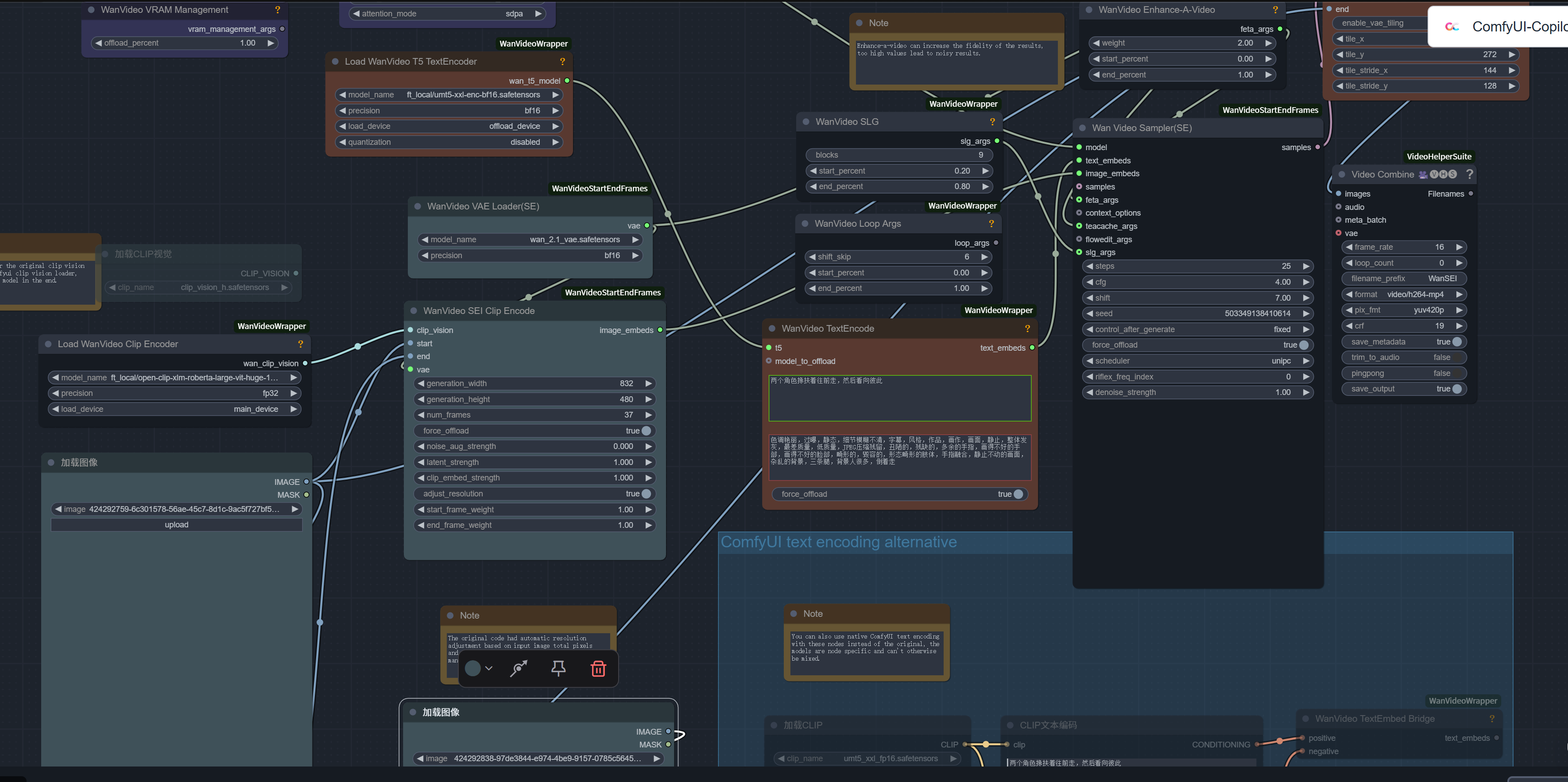
Task: Open help on Load WanVideo T5 TextEncoder
Action: tap(562, 62)
